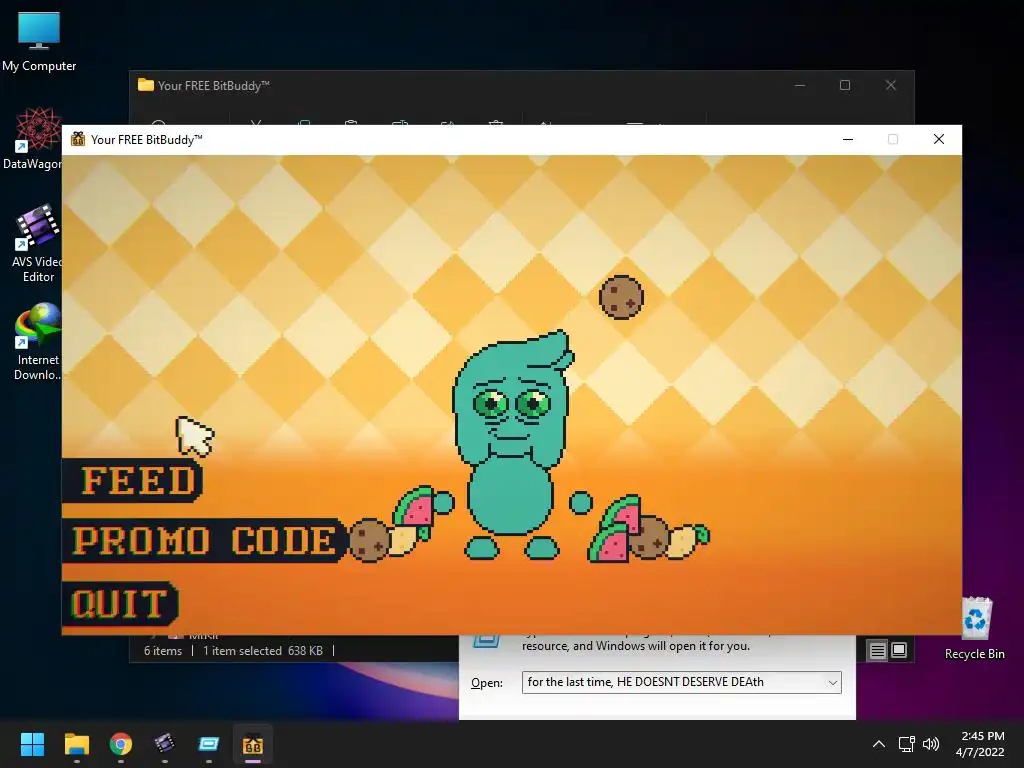Select QUIT in the BitBuddy game
Image resolution: width=1024 pixels, height=768 pixels.
tap(120, 603)
